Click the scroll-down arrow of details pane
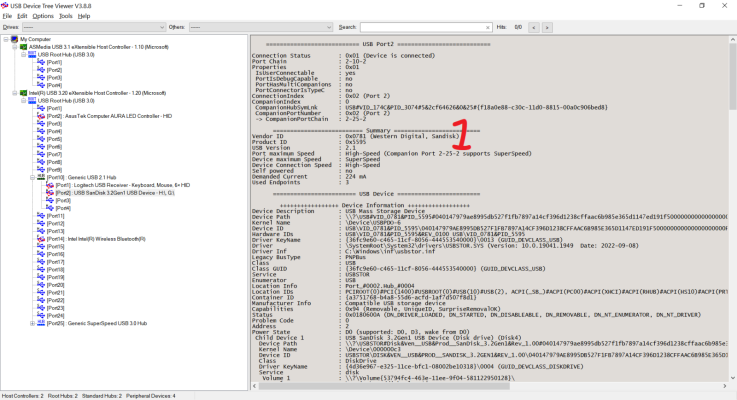Viewport: 737px width, 400px height. click(x=732, y=378)
